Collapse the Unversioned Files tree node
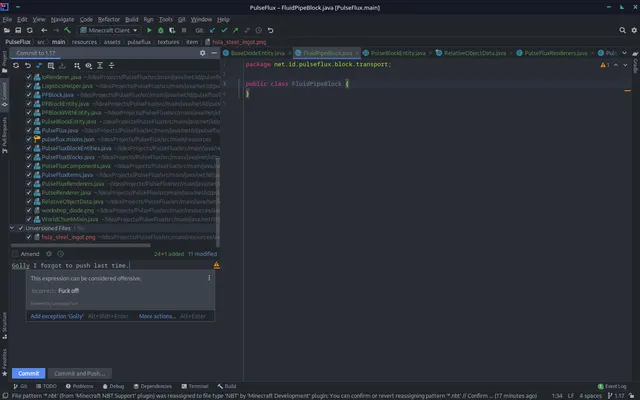 coord(12,228)
